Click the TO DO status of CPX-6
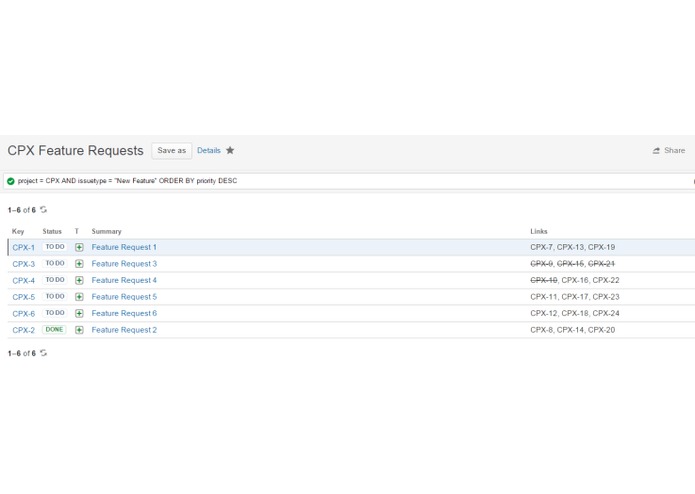Image resolution: width=695 pixels, height=494 pixels. pos(55,313)
